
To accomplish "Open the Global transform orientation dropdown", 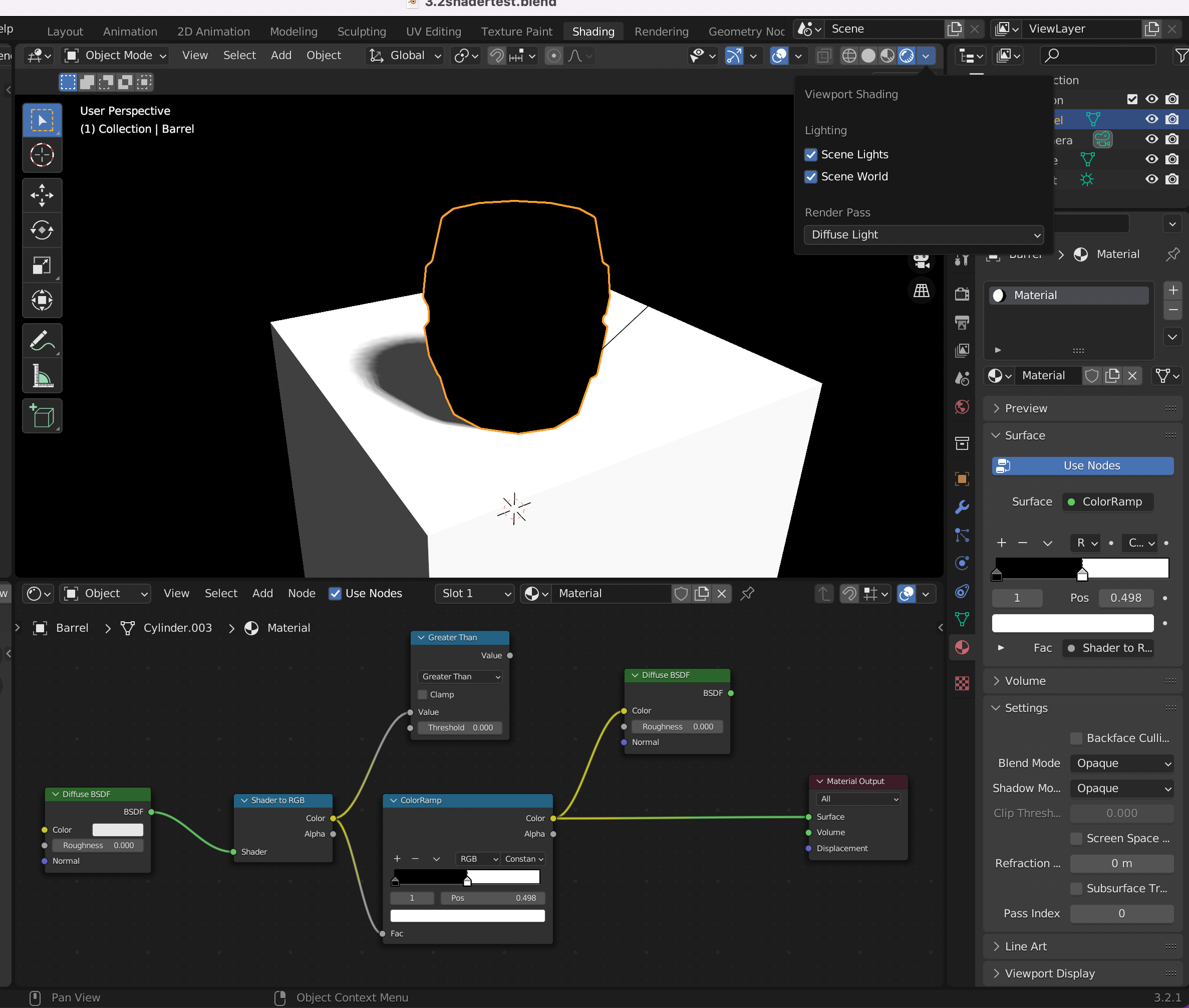I will pos(405,56).
